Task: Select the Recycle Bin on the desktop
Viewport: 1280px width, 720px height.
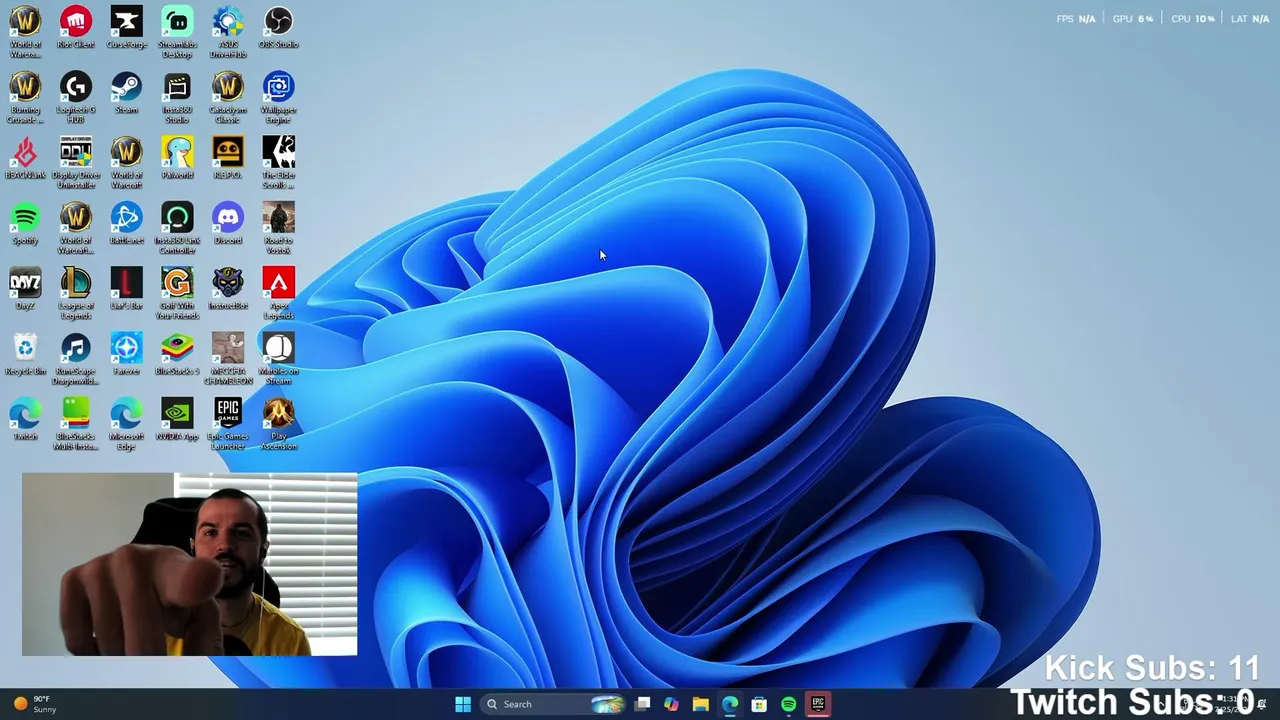Action: click(25, 354)
